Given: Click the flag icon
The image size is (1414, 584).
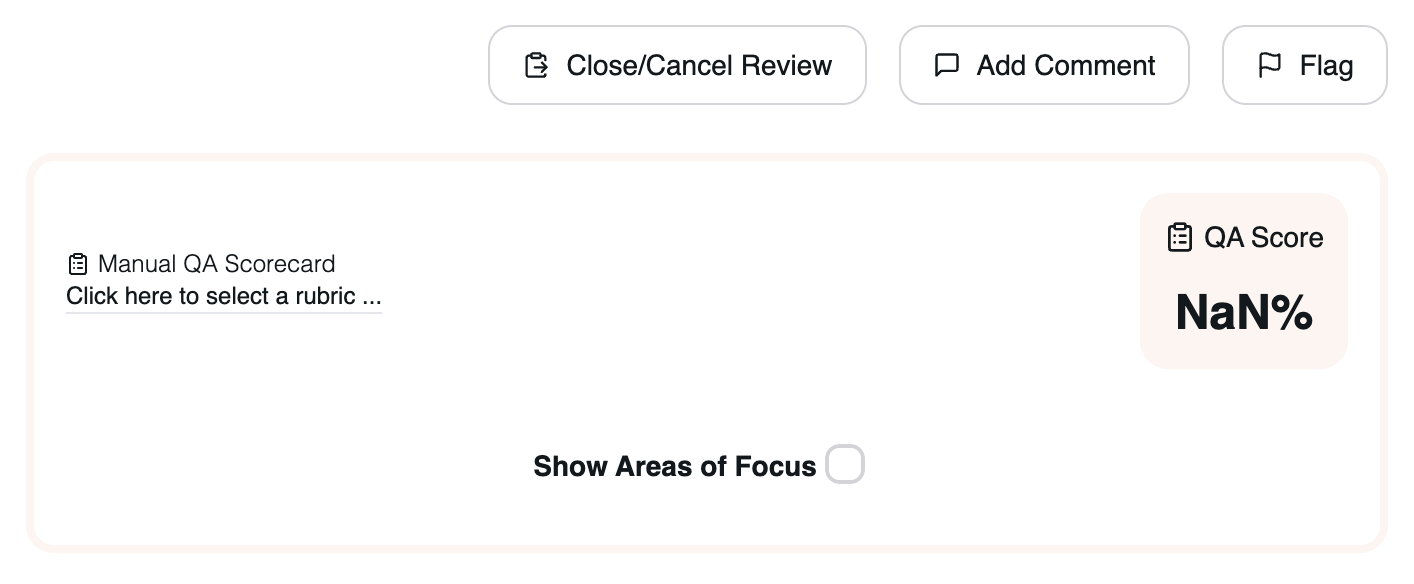Looking at the screenshot, I should pos(1270,66).
